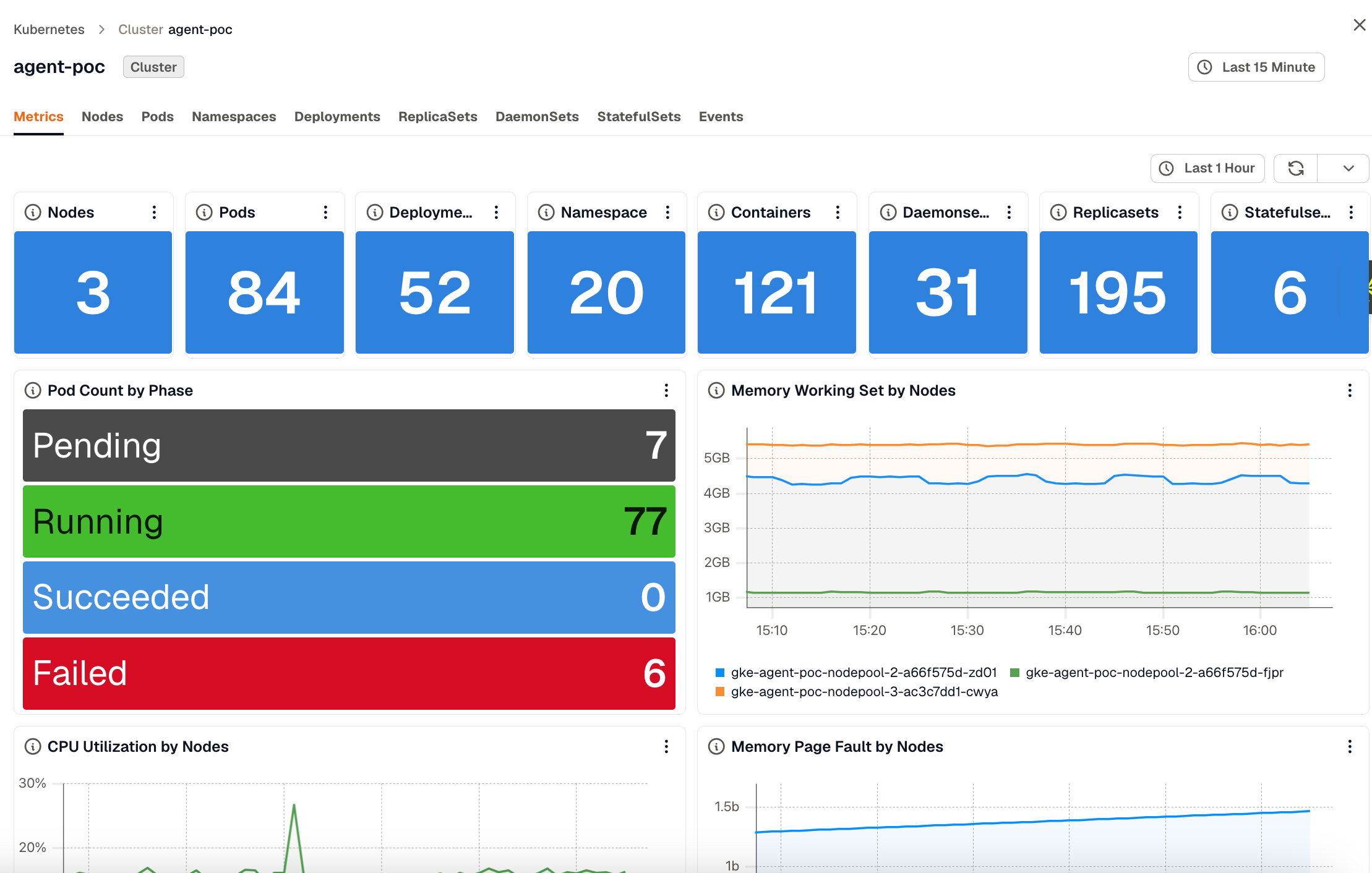Click the refresh dashboard icon
The height and width of the screenshot is (873, 1372).
click(x=1296, y=168)
